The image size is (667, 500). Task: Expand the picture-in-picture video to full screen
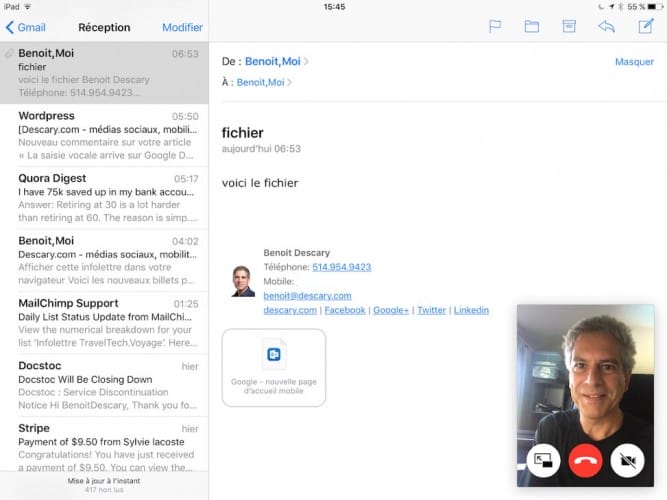coord(543,461)
